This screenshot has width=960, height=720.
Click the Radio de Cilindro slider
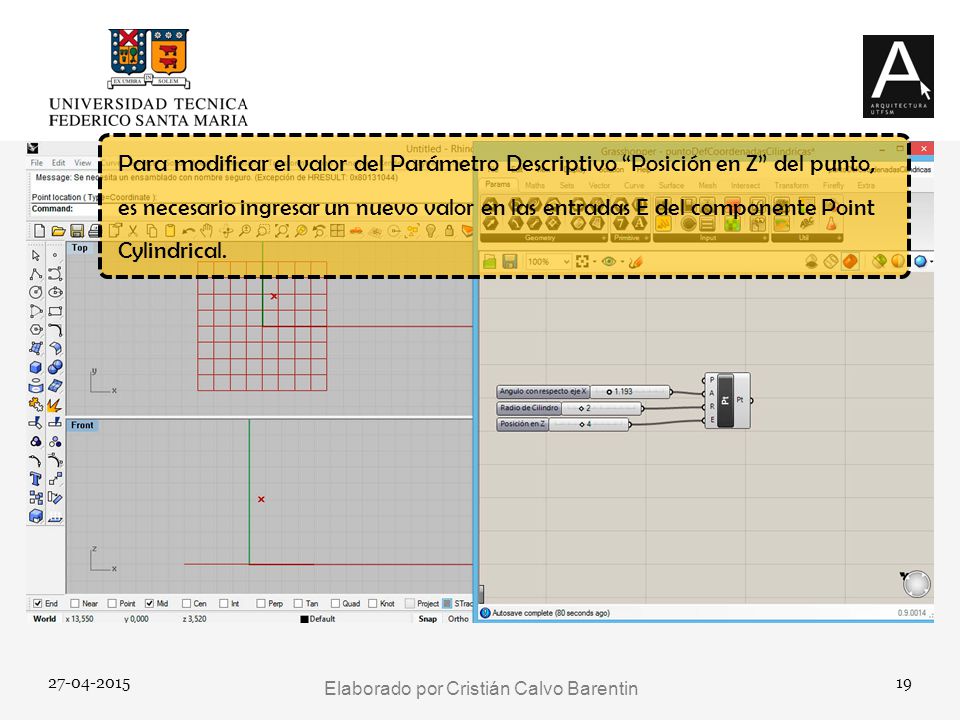point(570,408)
